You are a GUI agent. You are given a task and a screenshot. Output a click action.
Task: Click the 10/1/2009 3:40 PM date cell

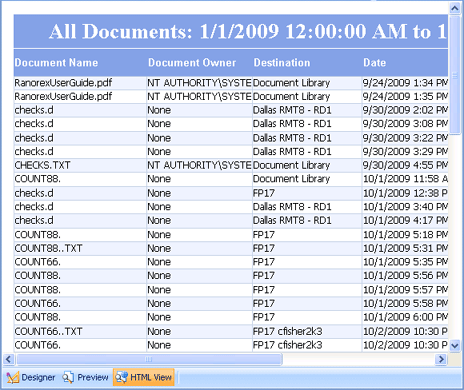[x=405, y=207]
